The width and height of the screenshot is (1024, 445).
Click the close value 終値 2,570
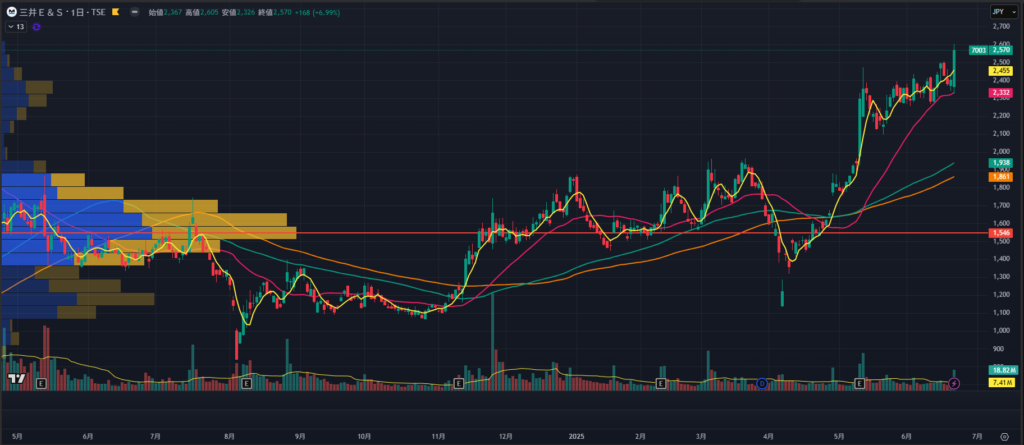pos(275,12)
